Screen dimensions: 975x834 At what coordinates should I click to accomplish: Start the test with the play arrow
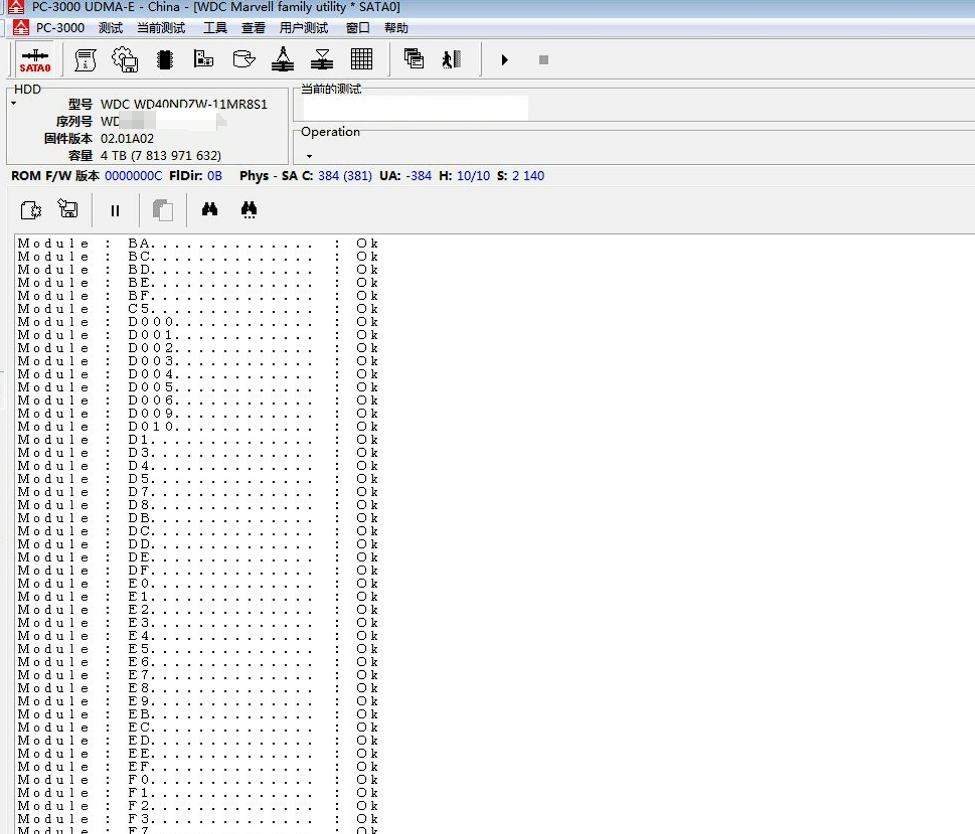tap(505, 60)
